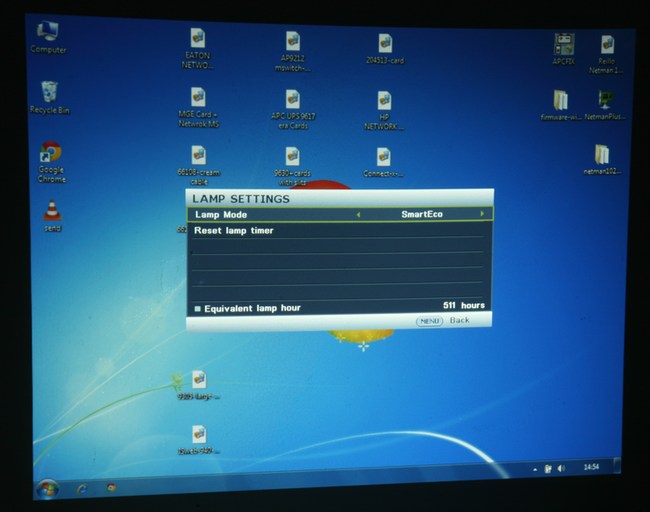Open the HP NETWORK... file
650x512 pixels.
tap(384, 111)
